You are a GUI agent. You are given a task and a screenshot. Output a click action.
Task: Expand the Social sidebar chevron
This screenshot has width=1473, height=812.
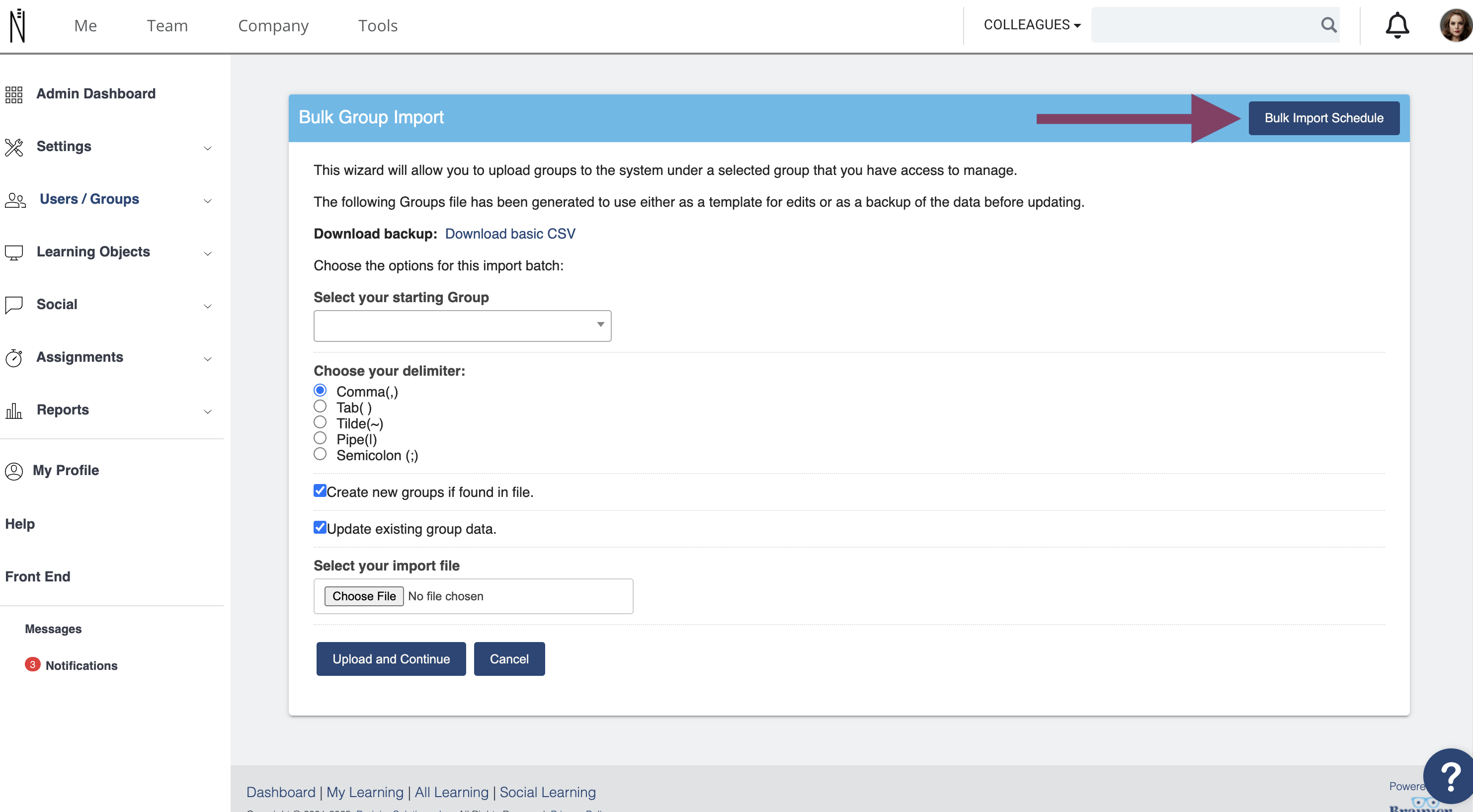[x=208, y=306]
